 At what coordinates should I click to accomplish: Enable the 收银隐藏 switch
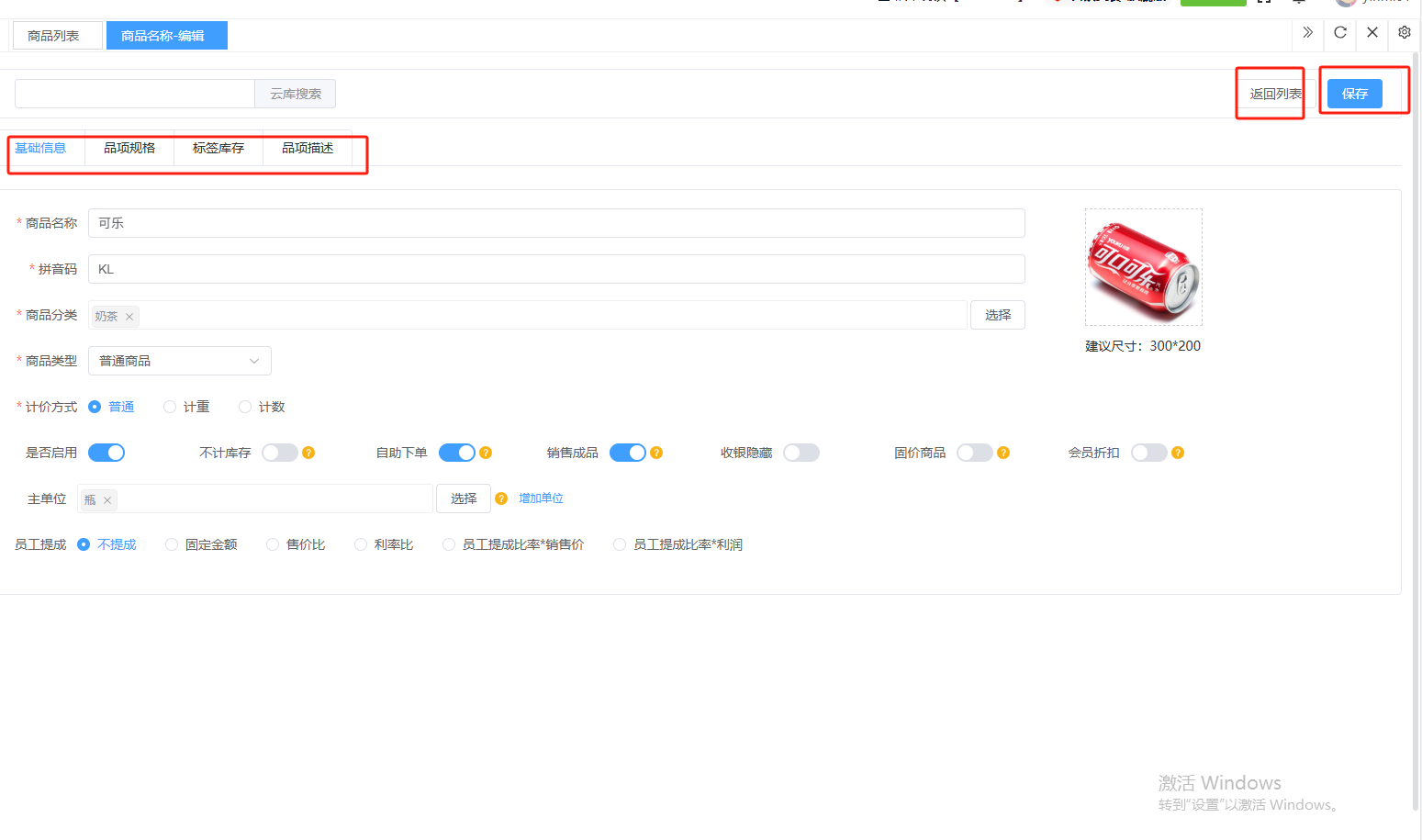[x=801, y=453]
